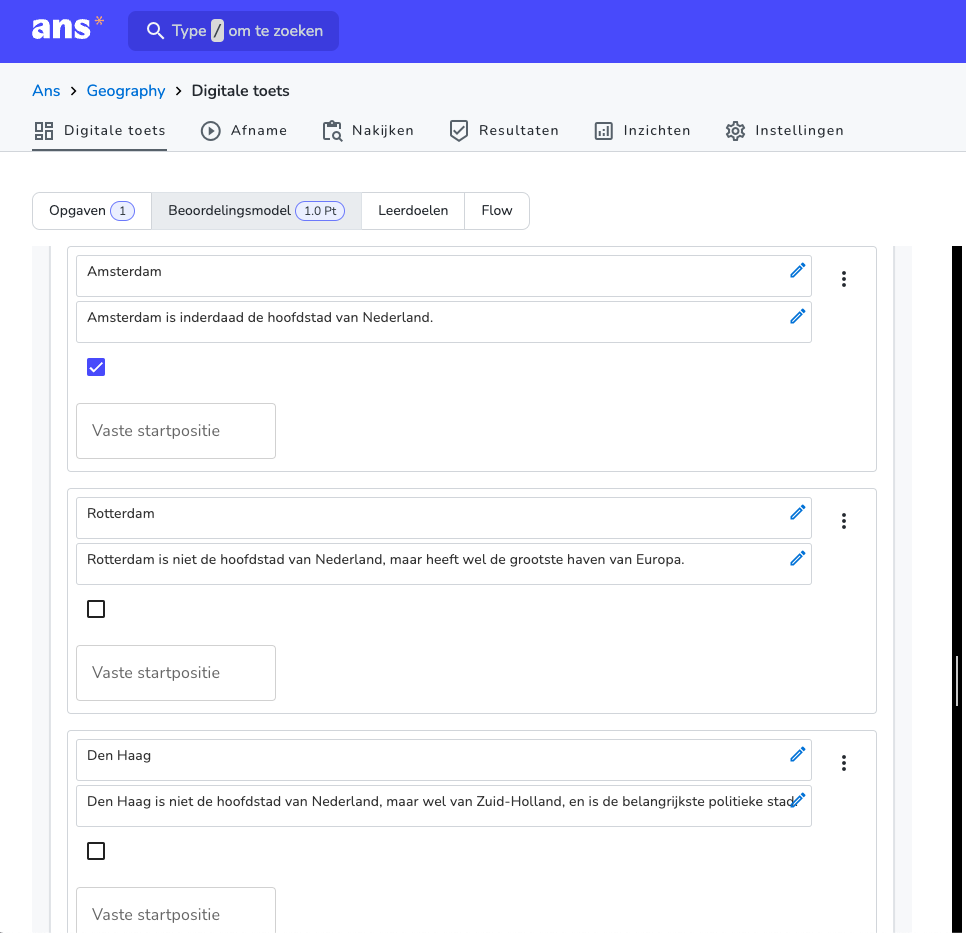Edit the Den Haag answer with pencil icon
966x933 pixels.
coord(798,755)
